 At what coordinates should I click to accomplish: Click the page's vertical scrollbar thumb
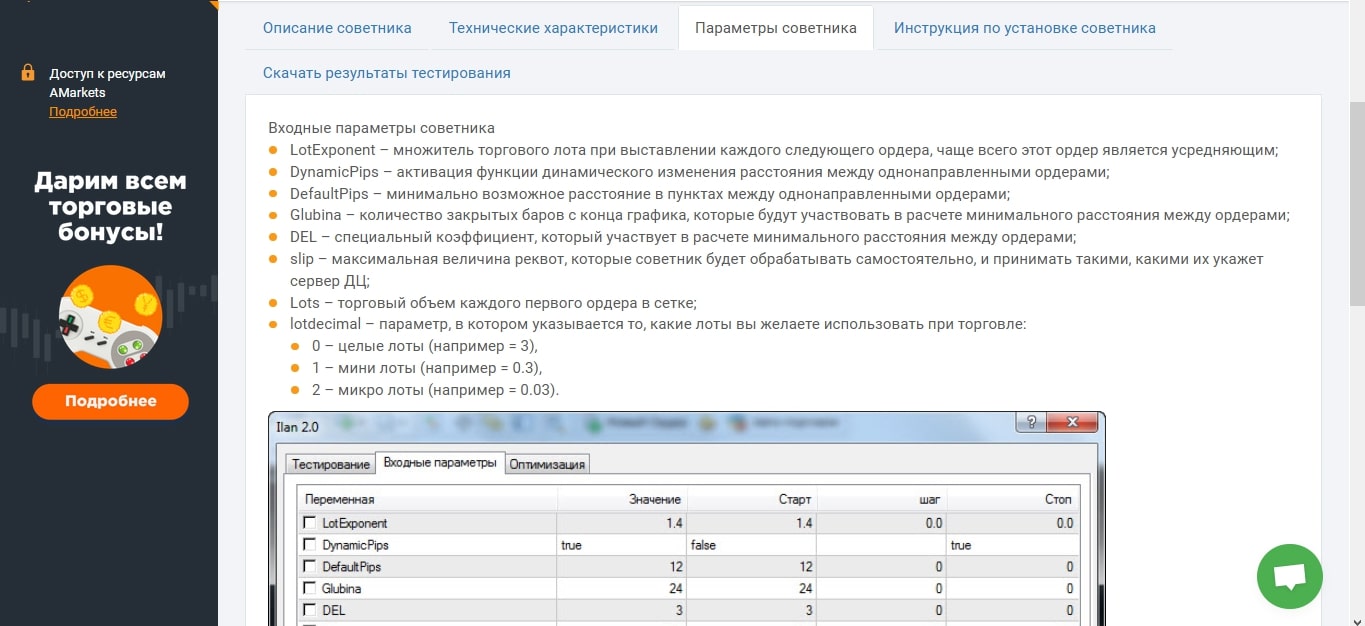[1356, 200]
